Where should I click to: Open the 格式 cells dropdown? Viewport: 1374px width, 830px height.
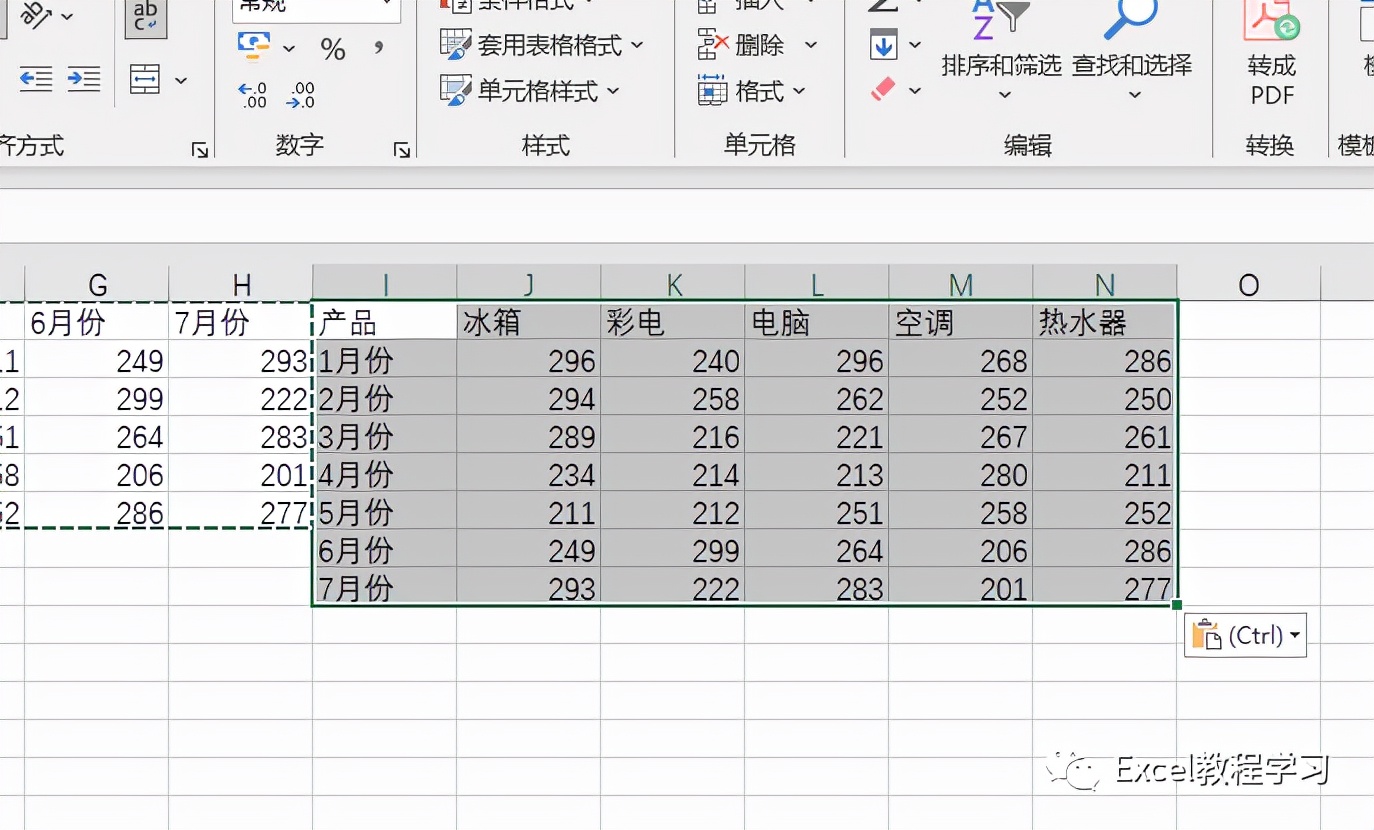[x=752, y=91]
